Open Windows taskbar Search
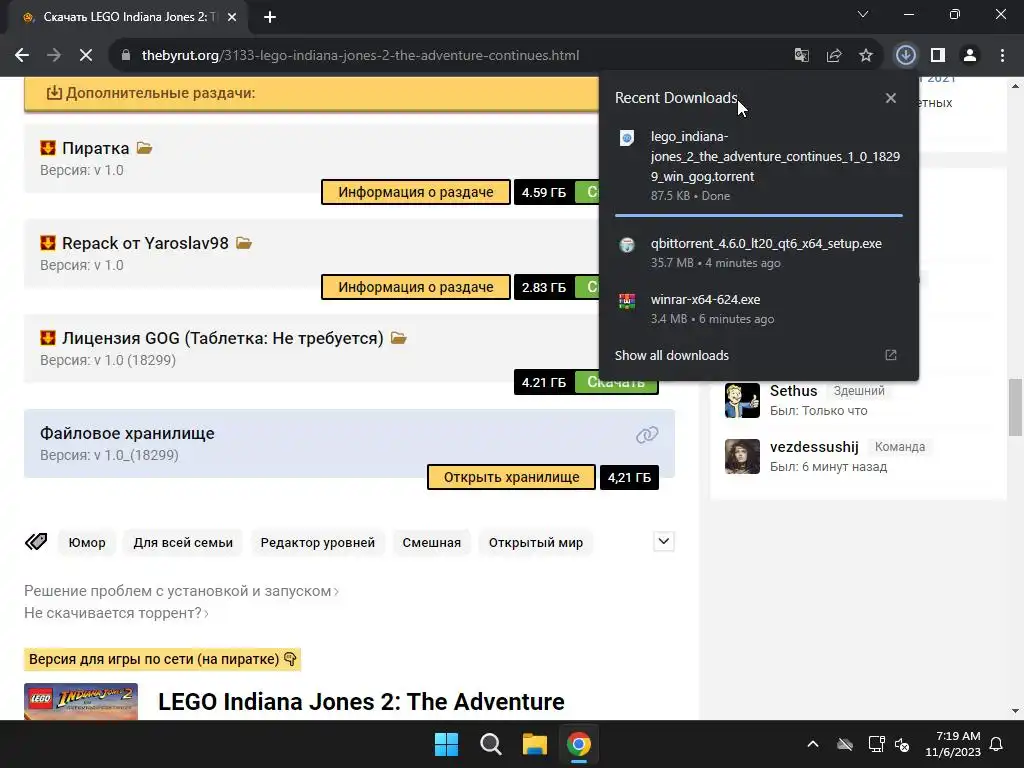Screen dimensions: 1024x768 490,744
